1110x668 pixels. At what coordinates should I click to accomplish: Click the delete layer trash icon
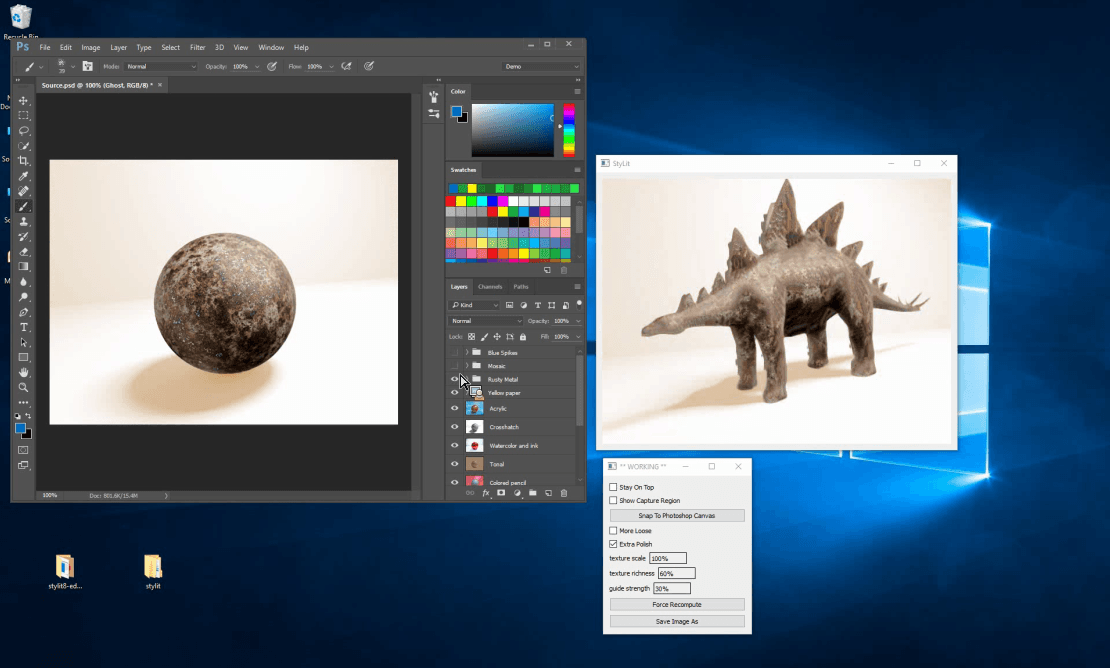click(564, 493)
